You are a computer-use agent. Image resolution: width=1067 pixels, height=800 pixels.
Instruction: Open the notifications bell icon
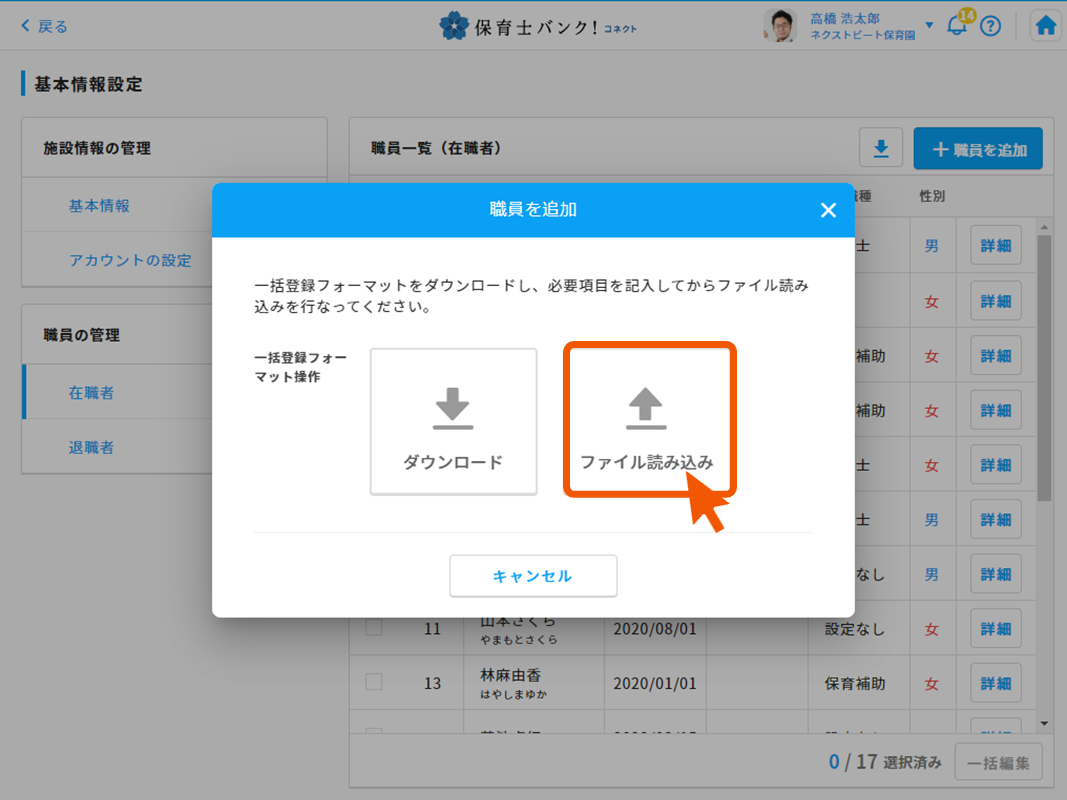(957, 26)
